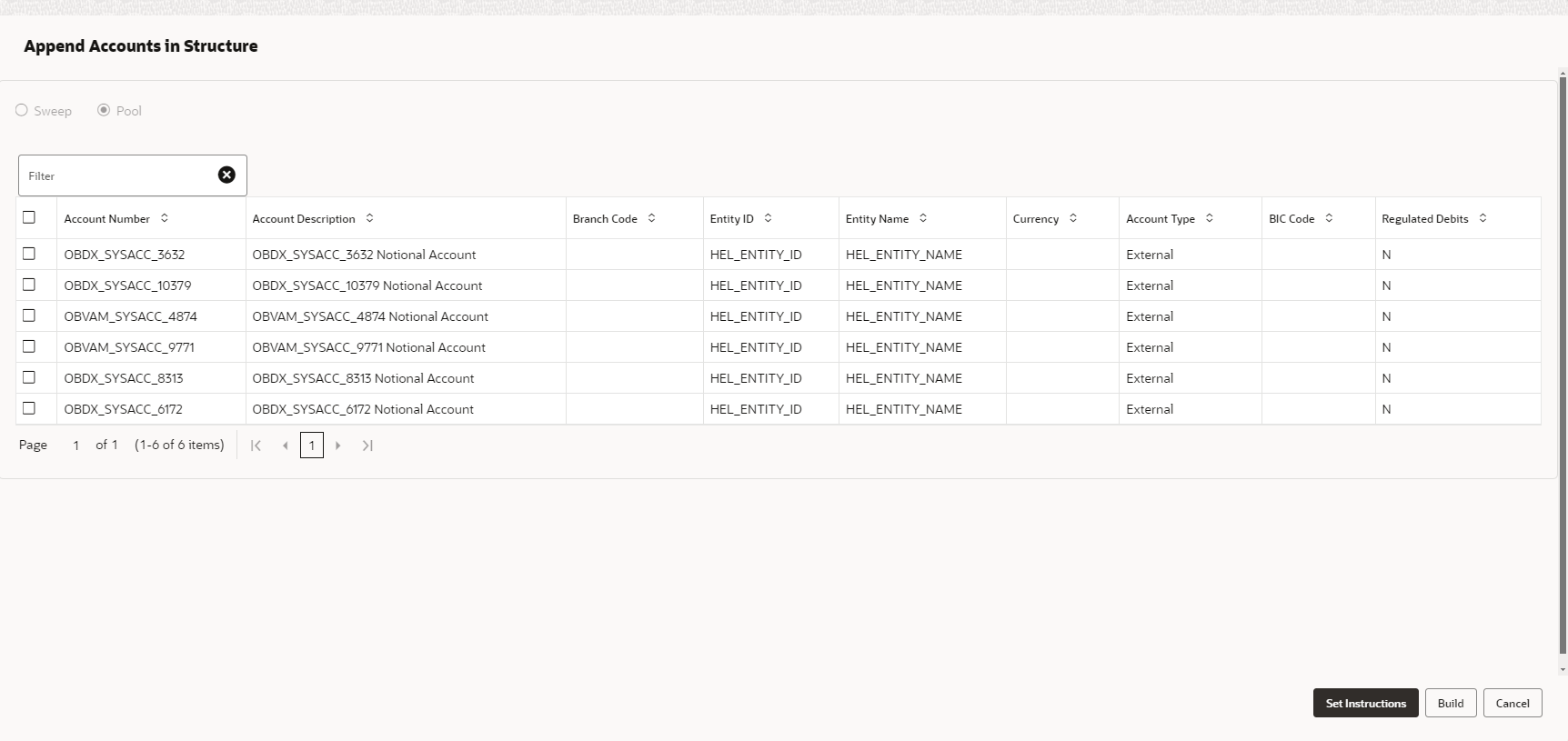Click External type in the OBVAM_SYSACC_4874 row

(x=1150, y=316)
